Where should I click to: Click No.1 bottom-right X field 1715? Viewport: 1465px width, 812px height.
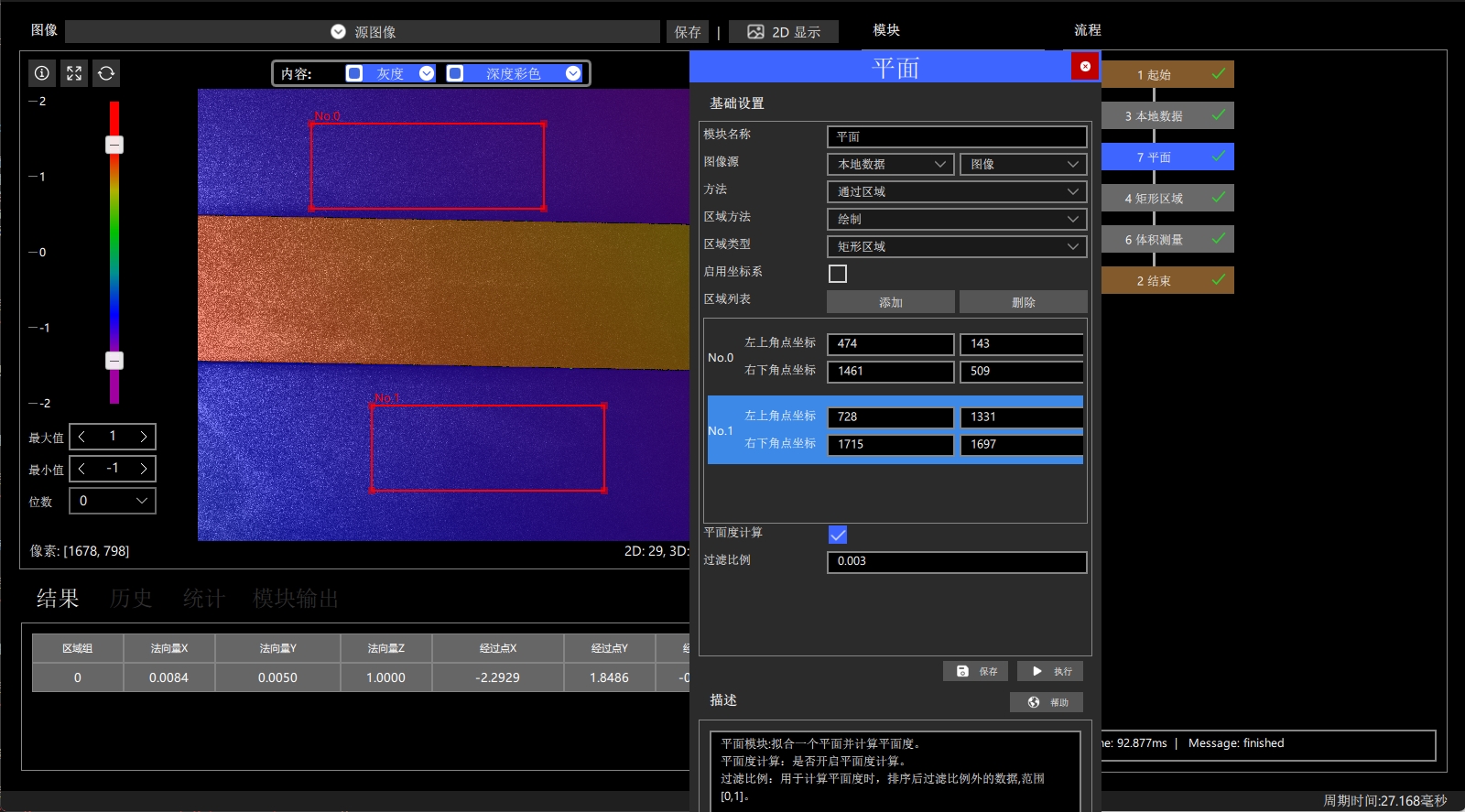(891, 445)
